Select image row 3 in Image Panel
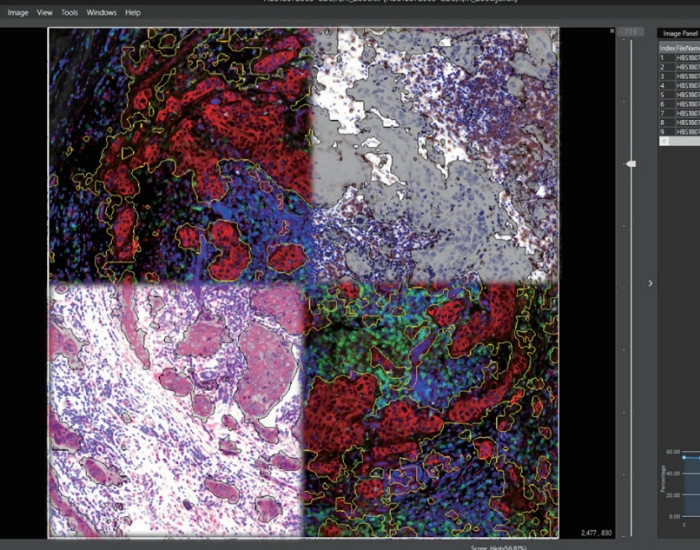The width and height of the screenshot is (700, 550). [x=679, y=76]
